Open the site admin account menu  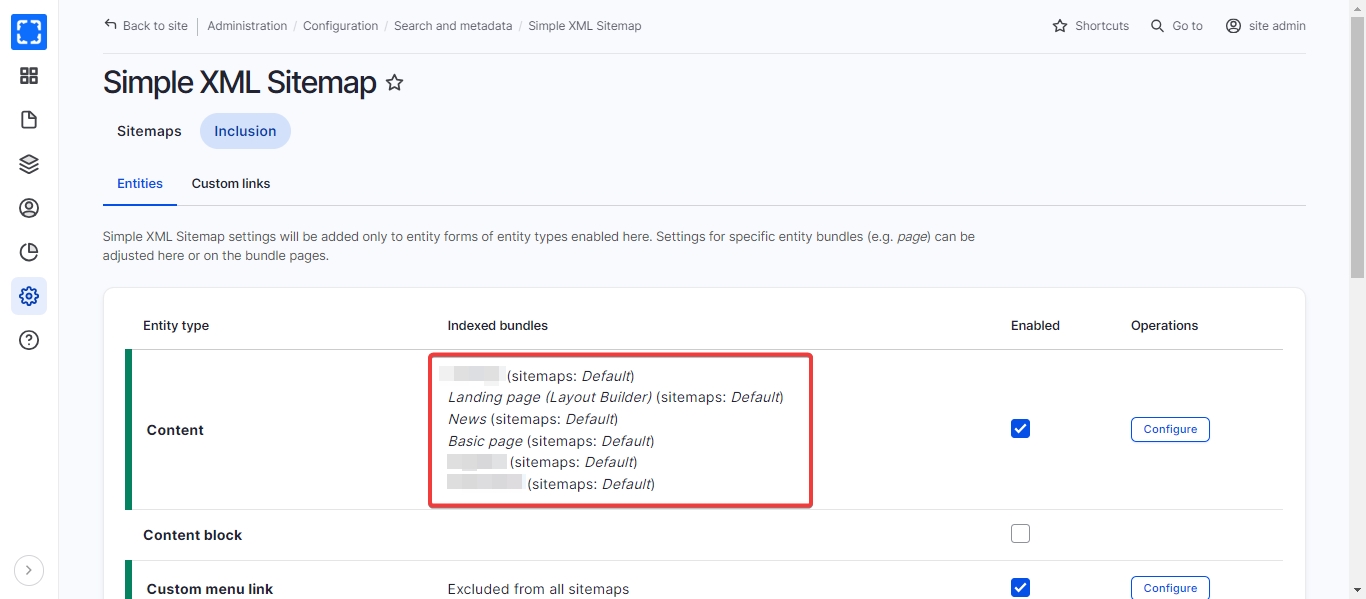coord(1265,26)
